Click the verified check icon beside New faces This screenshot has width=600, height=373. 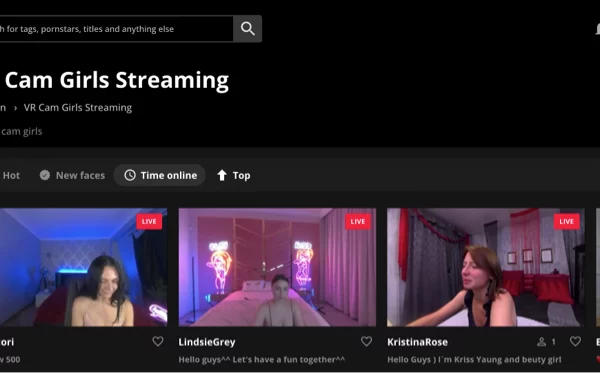45,175
